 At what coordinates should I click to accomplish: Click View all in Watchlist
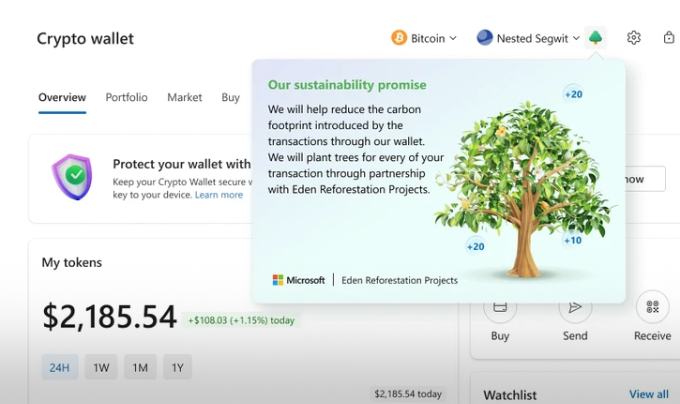[649, 394]
